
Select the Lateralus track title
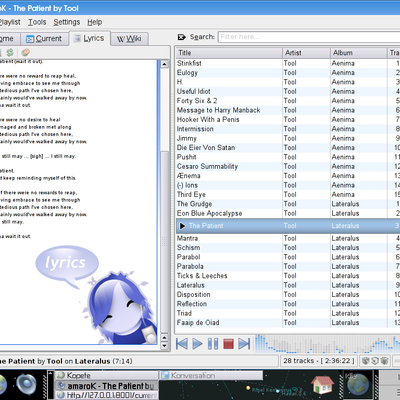pyautogui.click(x=190, y=285)
